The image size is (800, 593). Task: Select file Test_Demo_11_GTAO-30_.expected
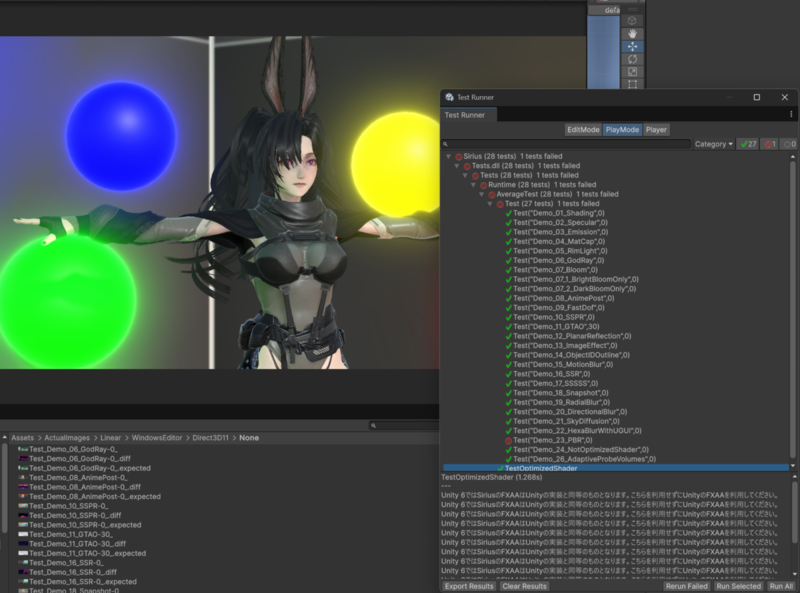pyautogui.click(x=87, y=553)
